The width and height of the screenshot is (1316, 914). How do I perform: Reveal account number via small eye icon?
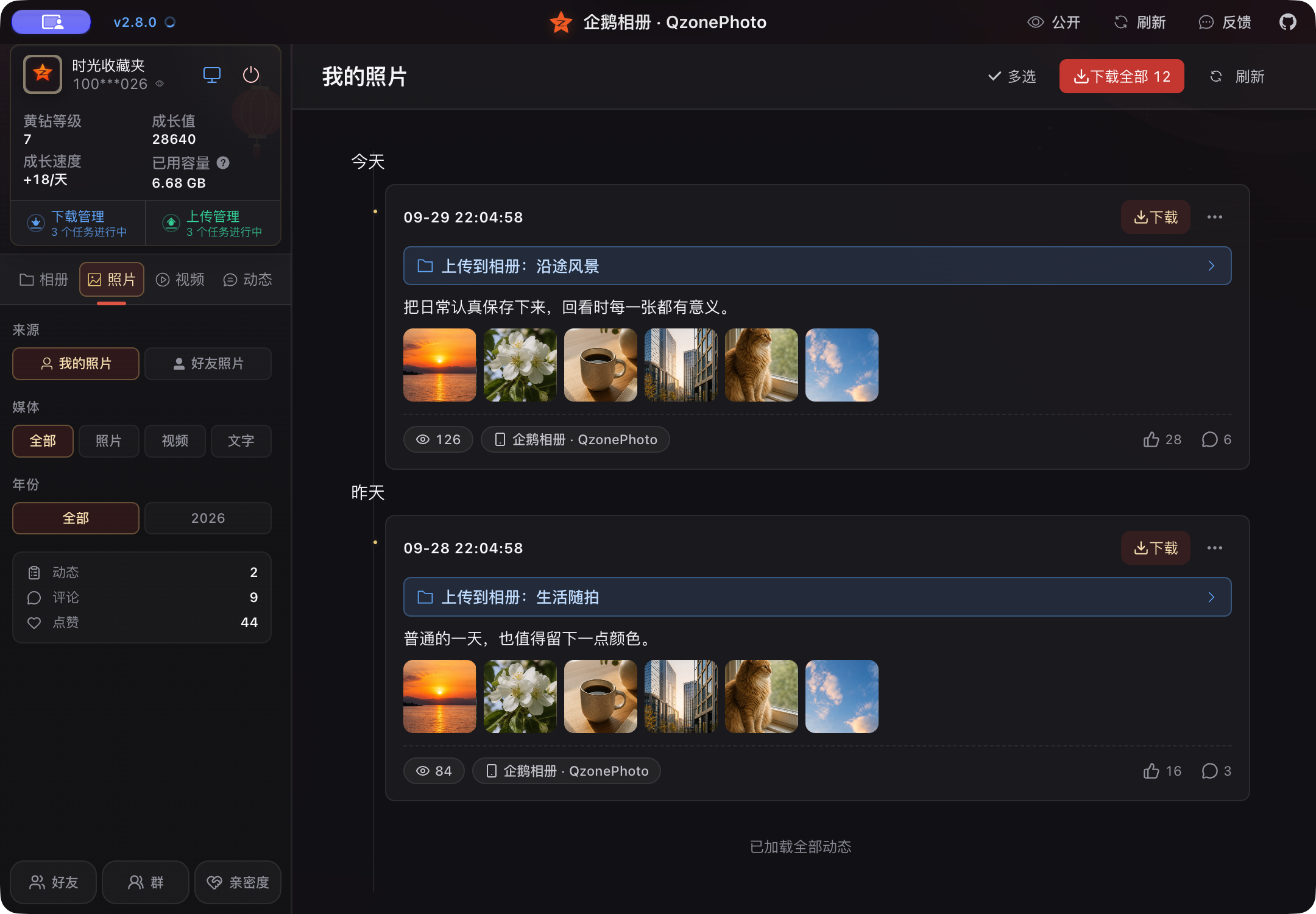point(160,84)
